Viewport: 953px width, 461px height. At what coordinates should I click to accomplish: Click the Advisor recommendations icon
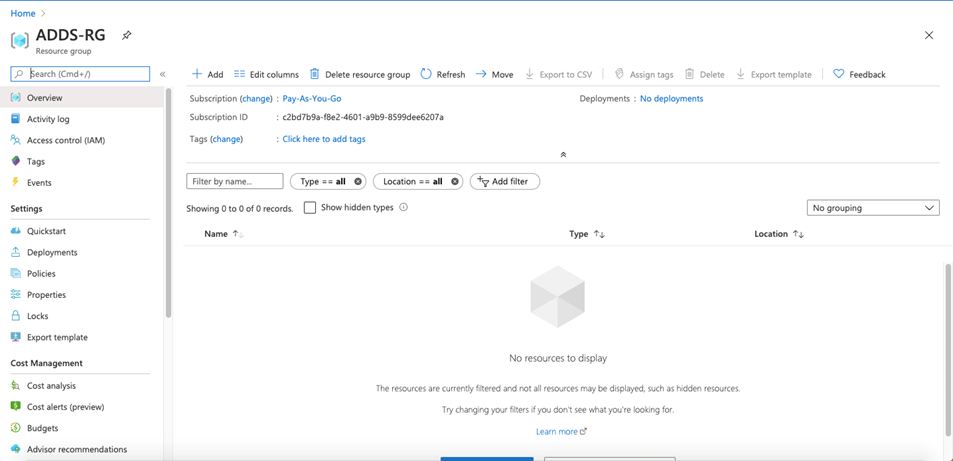click(16, 449)
